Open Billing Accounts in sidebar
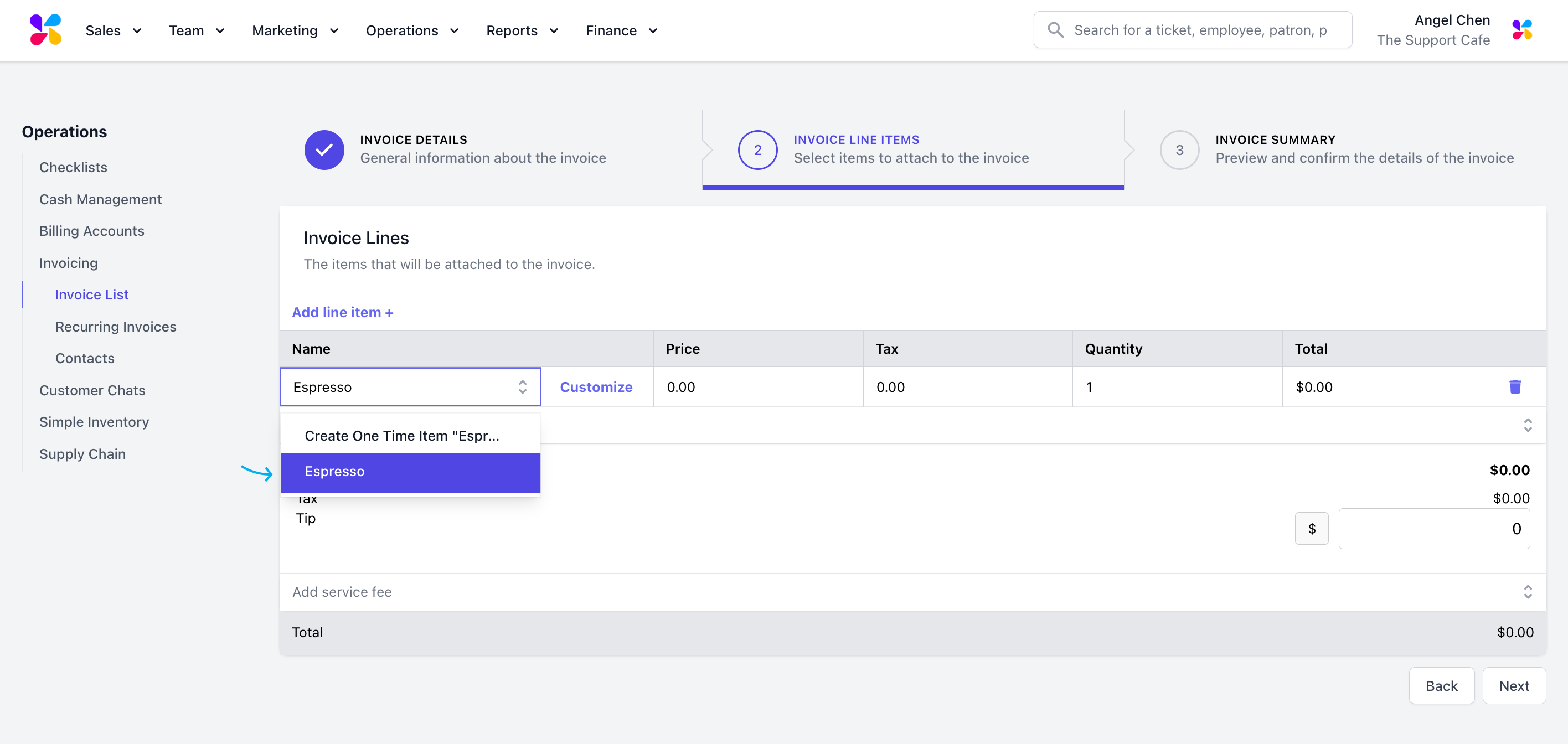This screenshot has width=1568, height=744. [x=92, y=230]
